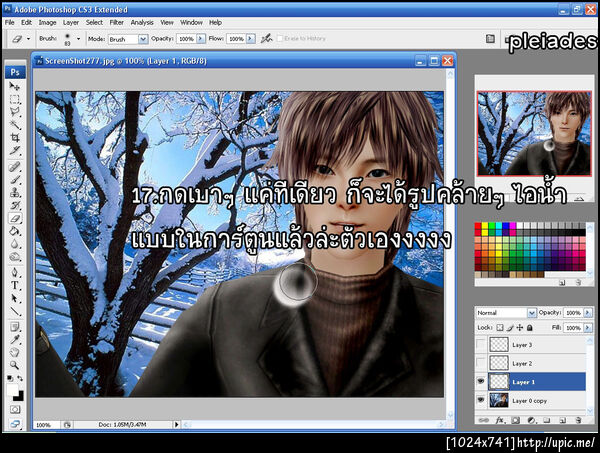This screenshot has height=453, width=600.
Task: Select the Eyedropper tool
Action: [x=15, y=340]
